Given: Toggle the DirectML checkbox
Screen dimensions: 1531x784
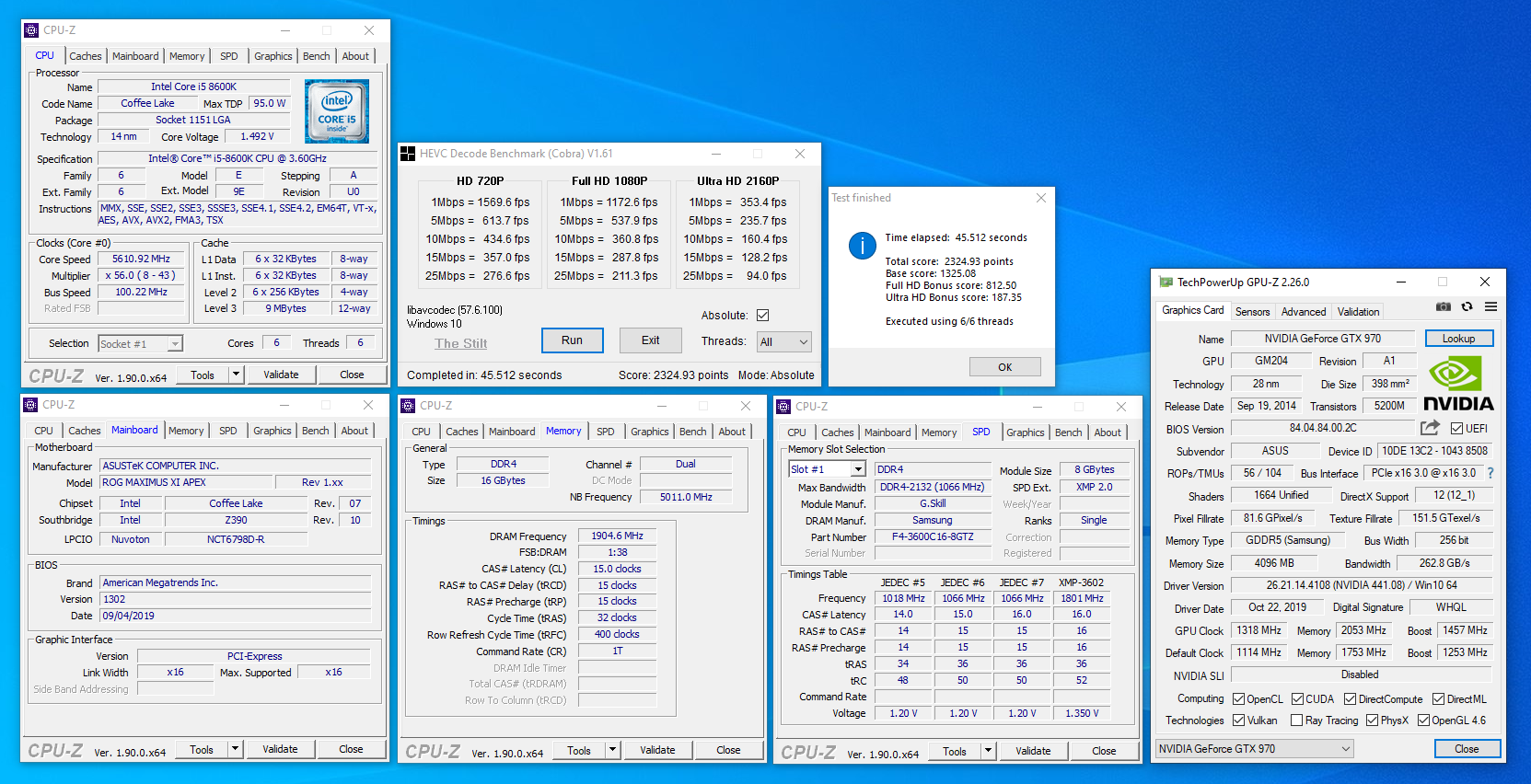Looking at the screenshot, I should 1438,699.
